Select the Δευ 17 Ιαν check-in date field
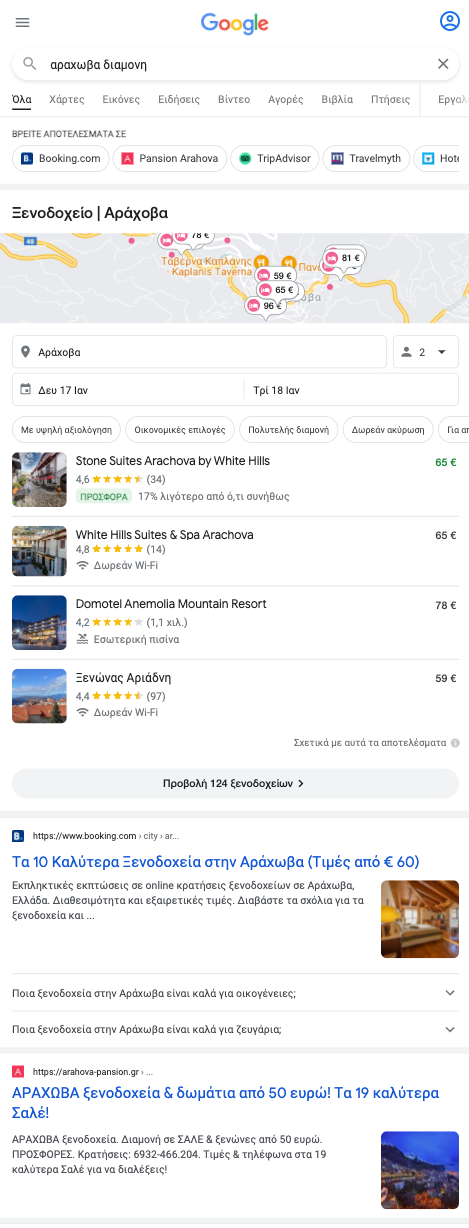 (127, 390)
